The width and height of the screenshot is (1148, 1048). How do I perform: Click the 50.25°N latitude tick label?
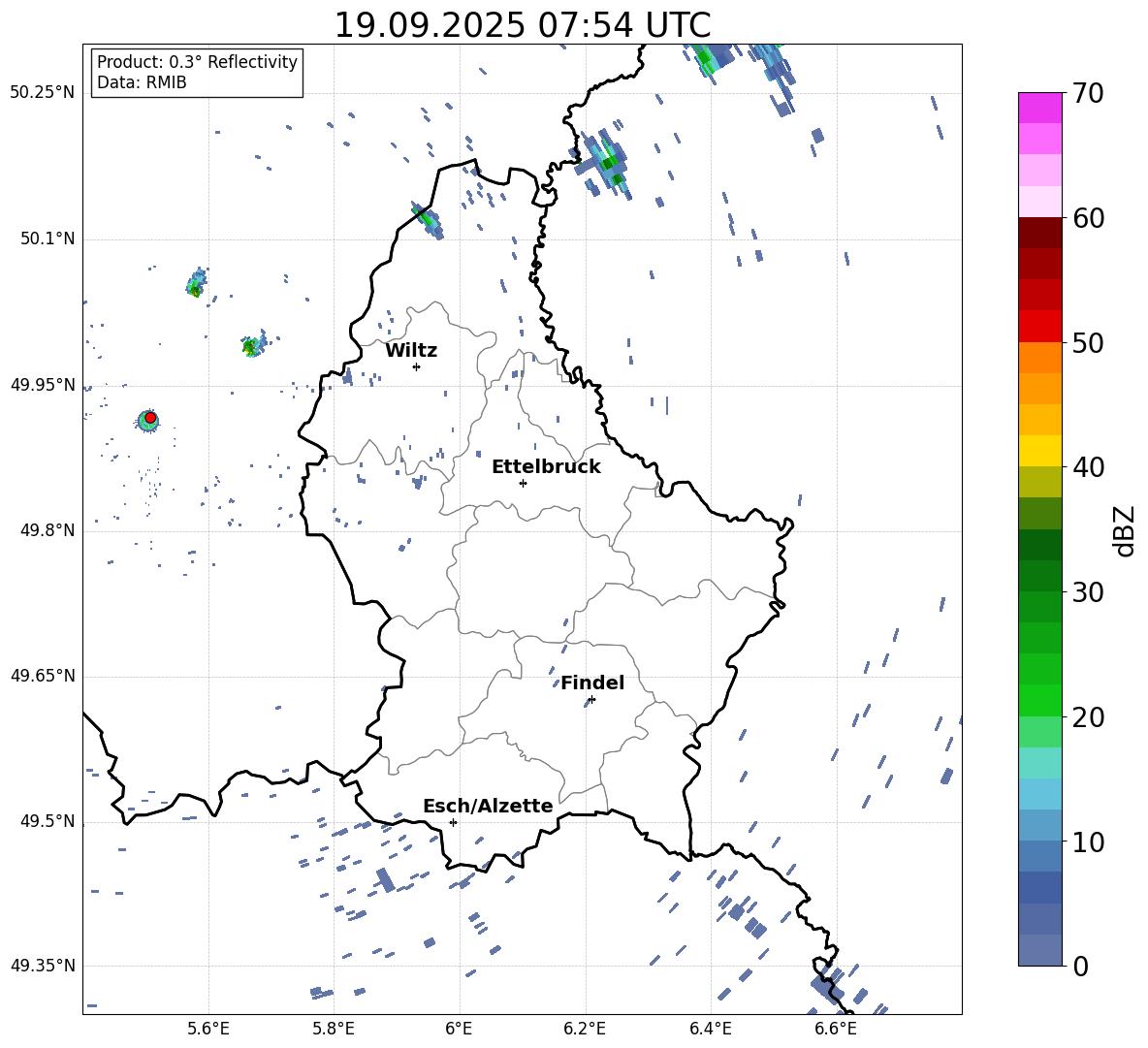[x=43, y=93]
